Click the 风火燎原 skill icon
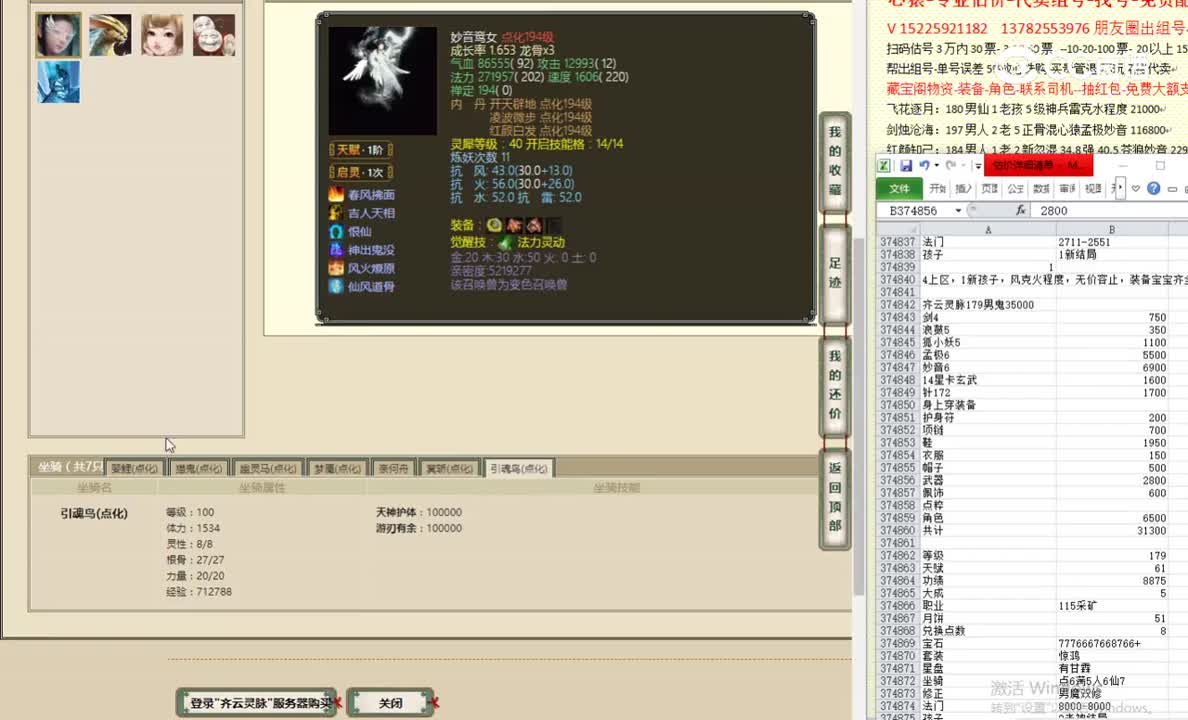Viewport: 1188px width, 720px height. point(336,268)
